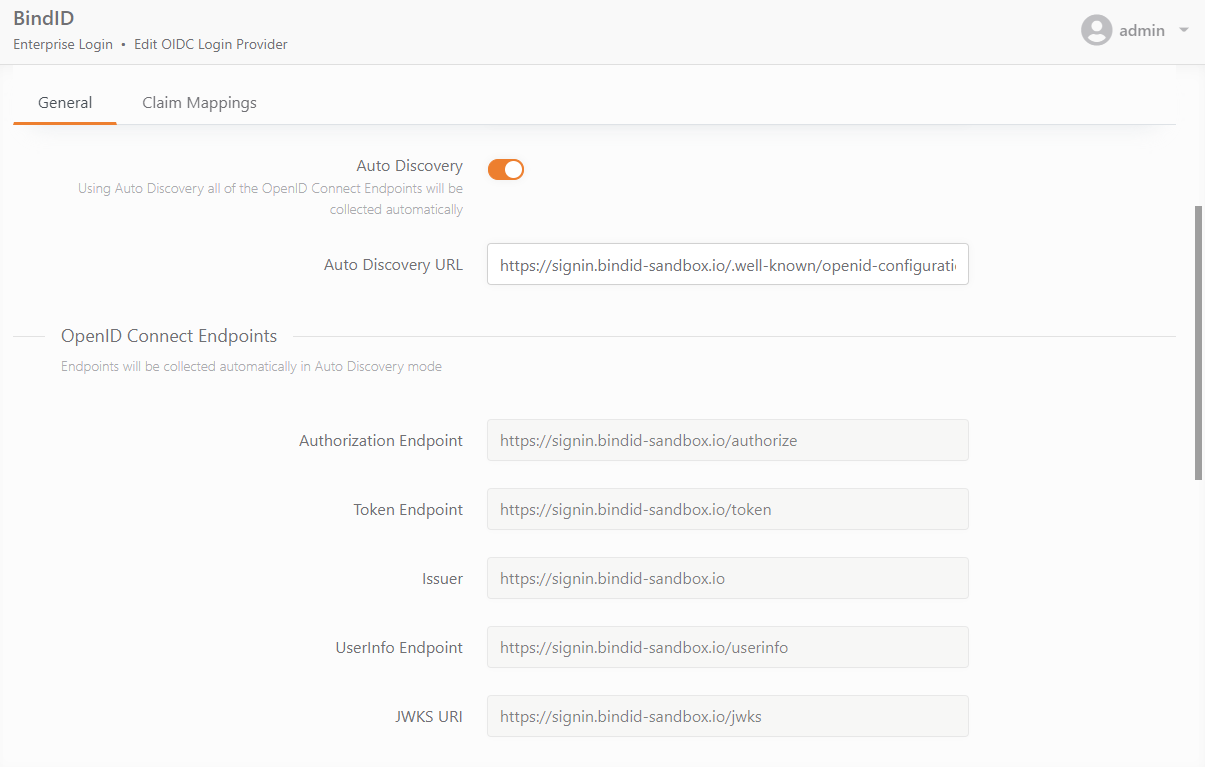1205x767 pixels.
Task: Click the Issuer label
Action: pos(442,578)
